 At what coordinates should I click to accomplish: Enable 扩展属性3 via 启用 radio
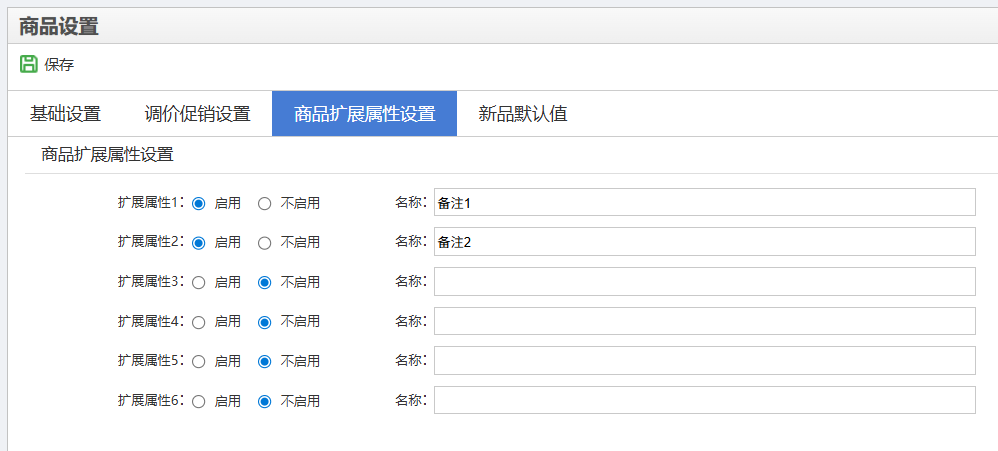pos(199,282)
